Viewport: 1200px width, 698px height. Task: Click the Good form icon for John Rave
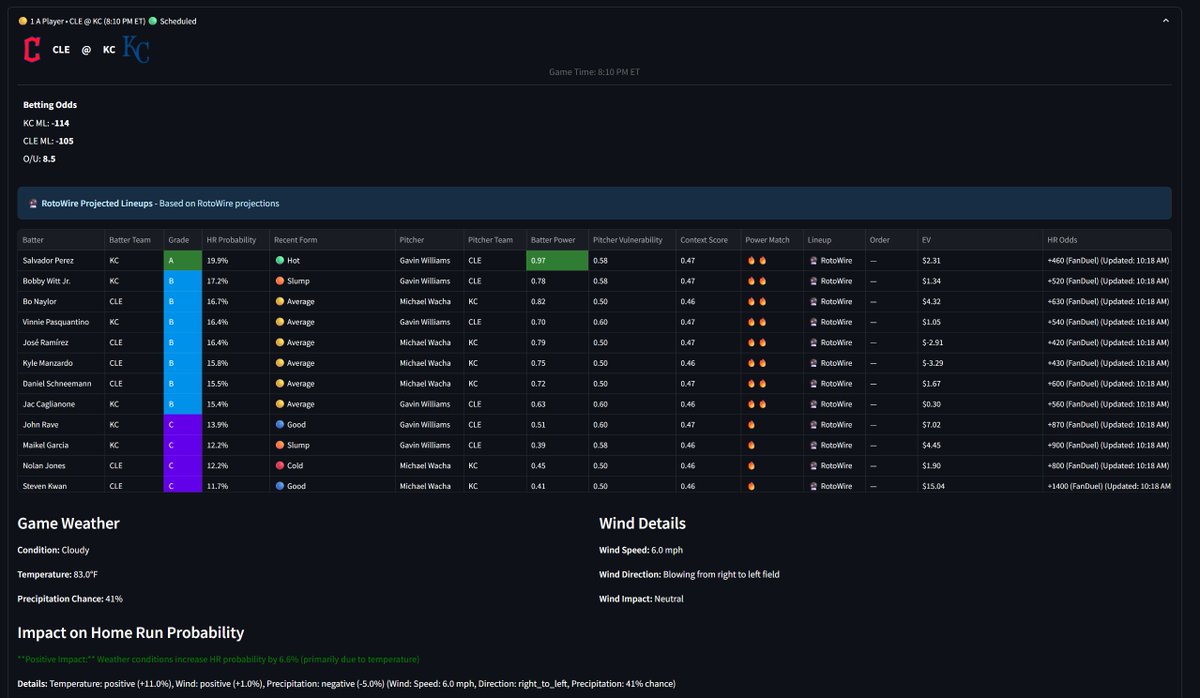281,424
